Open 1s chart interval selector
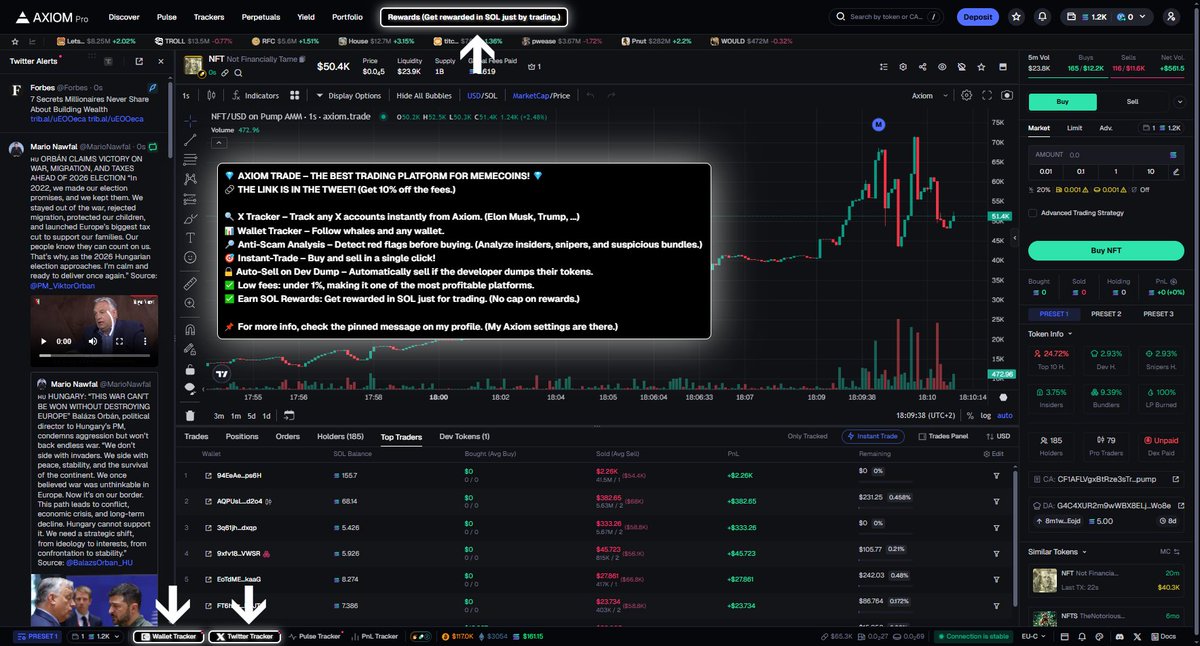Viewport: 1200px width, 646px height. pyautogui.click(x=186, y=96)
